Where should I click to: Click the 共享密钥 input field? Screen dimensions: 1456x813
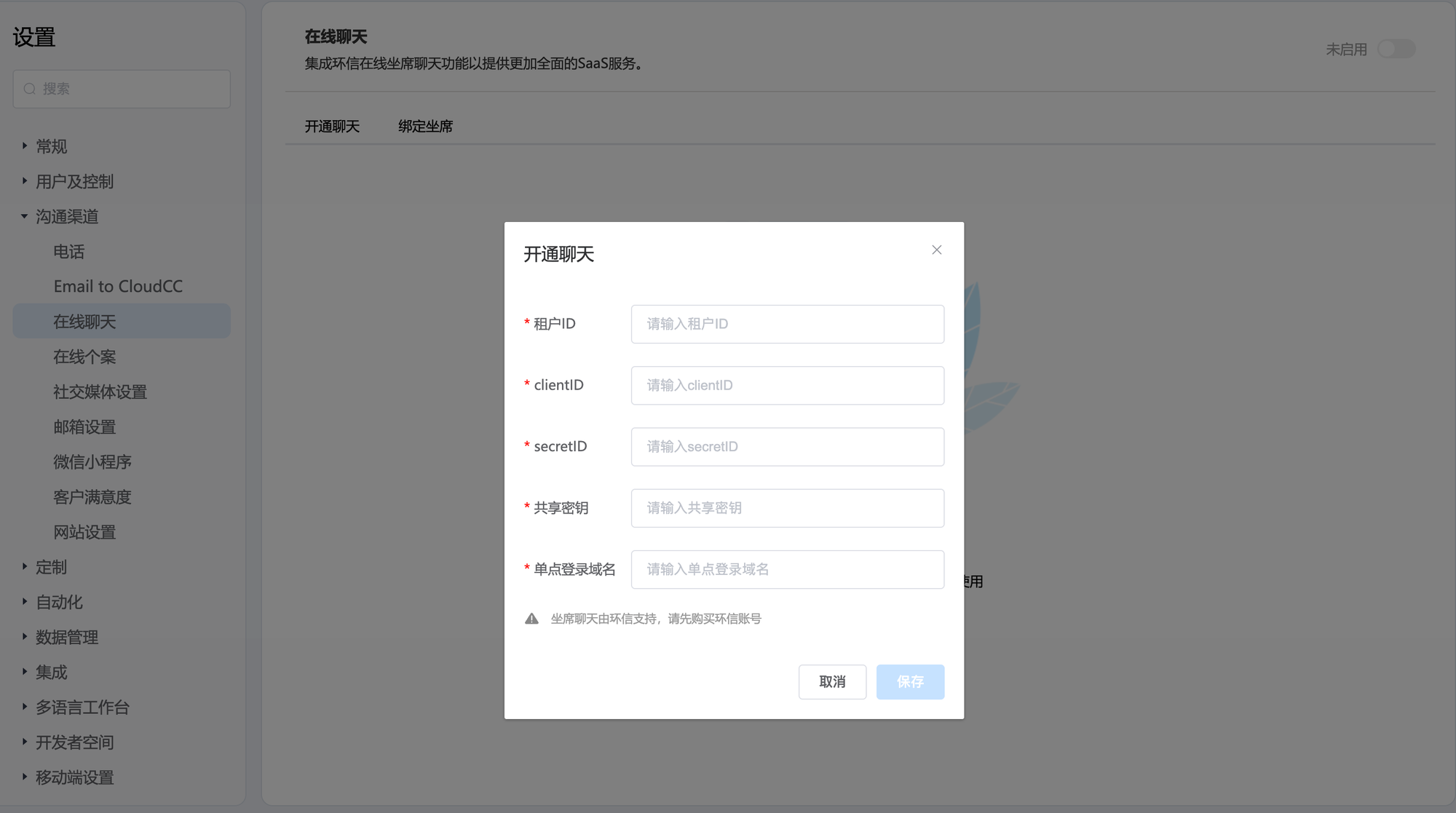coord(787,508)
